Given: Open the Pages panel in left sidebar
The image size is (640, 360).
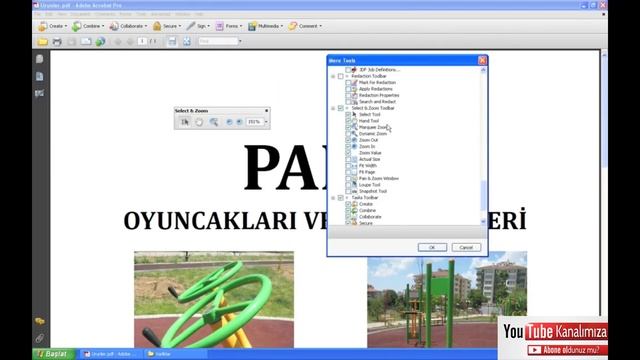Looking at the screenshot, I should tap(40, 59).
